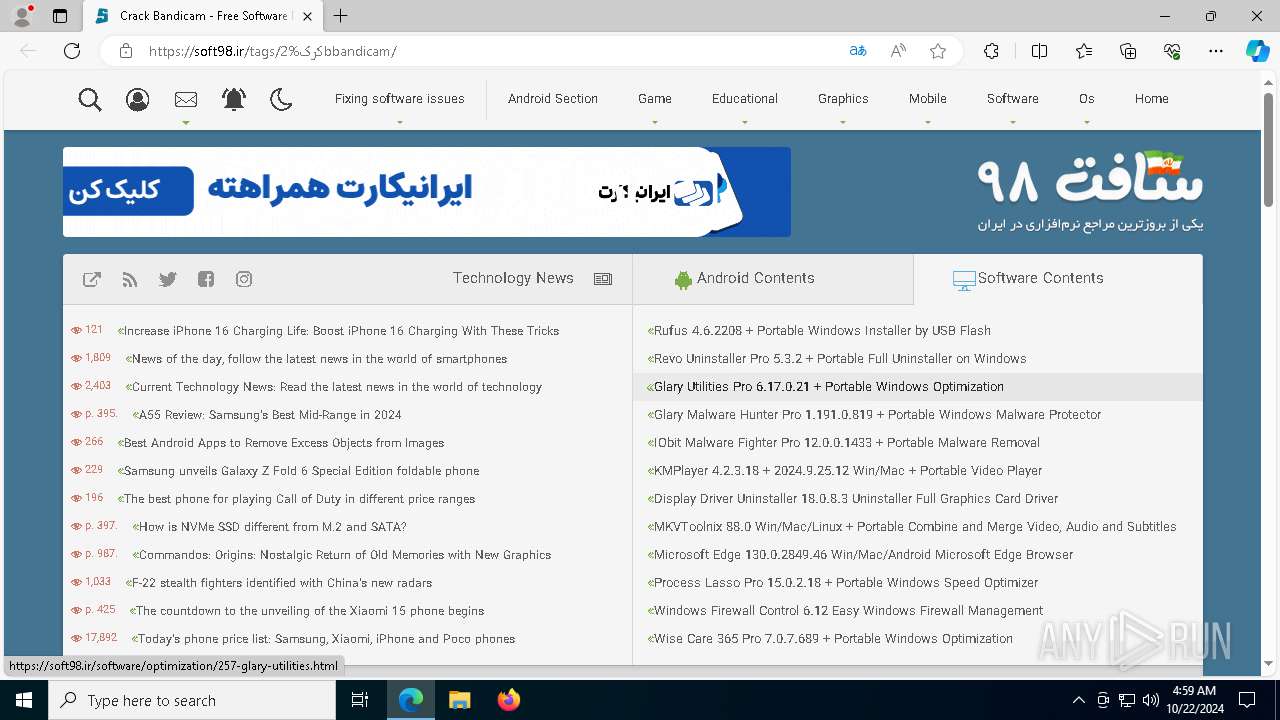Viewport: 1280px width, 720px height.
Task: Open iPhone 16 Charging Life news
Action: (x=341, y=331)
